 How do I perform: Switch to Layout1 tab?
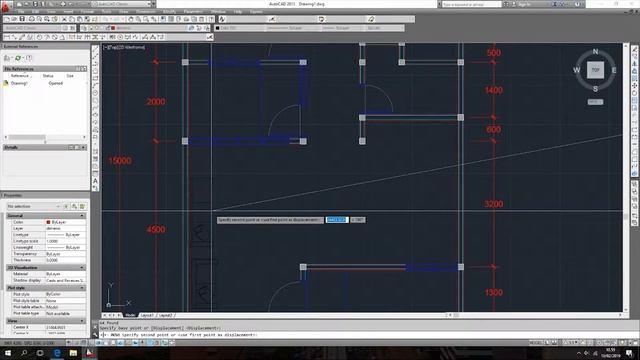point(147,315)
